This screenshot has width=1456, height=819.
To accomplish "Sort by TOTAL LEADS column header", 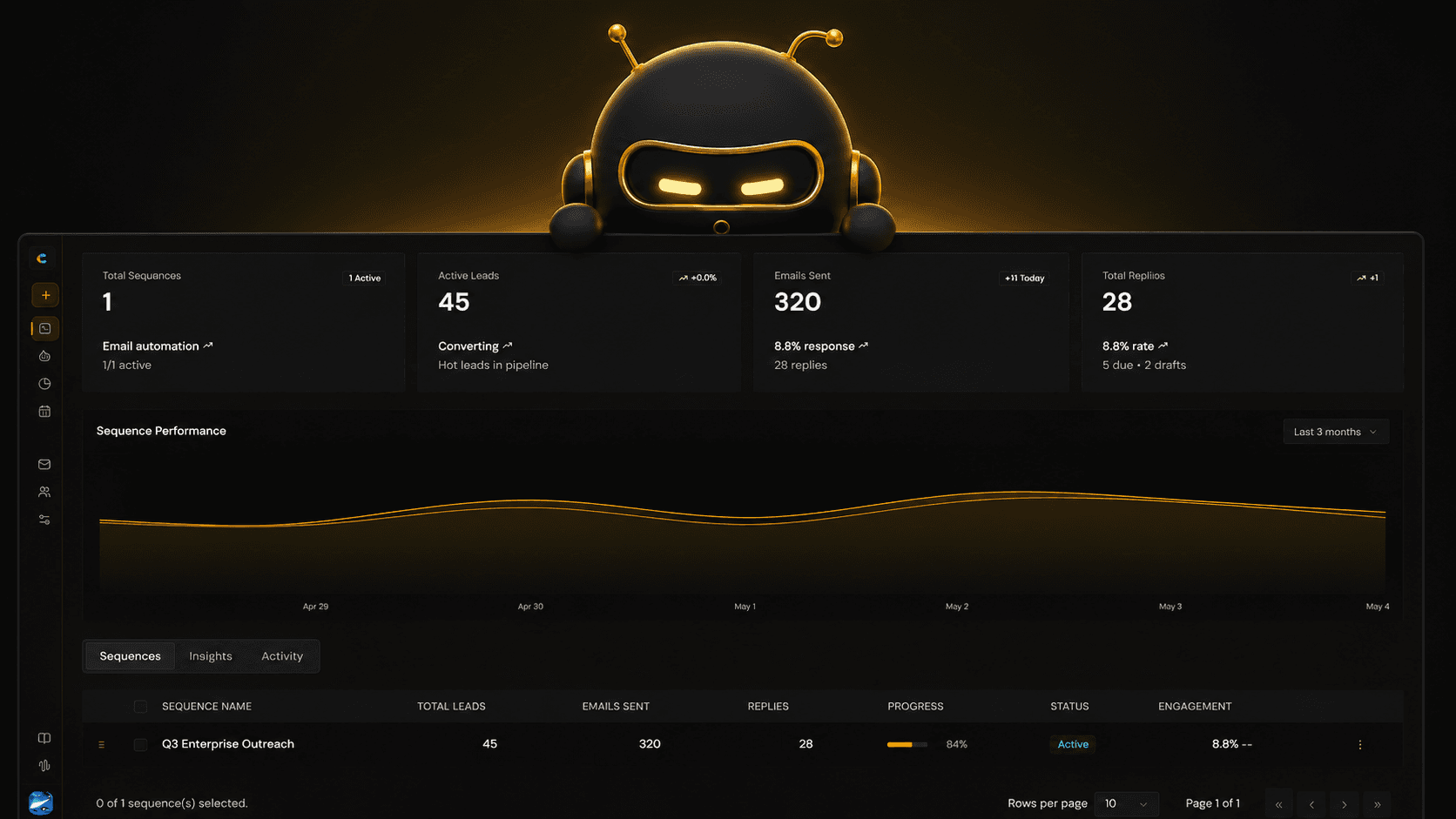I will (451, 707).
